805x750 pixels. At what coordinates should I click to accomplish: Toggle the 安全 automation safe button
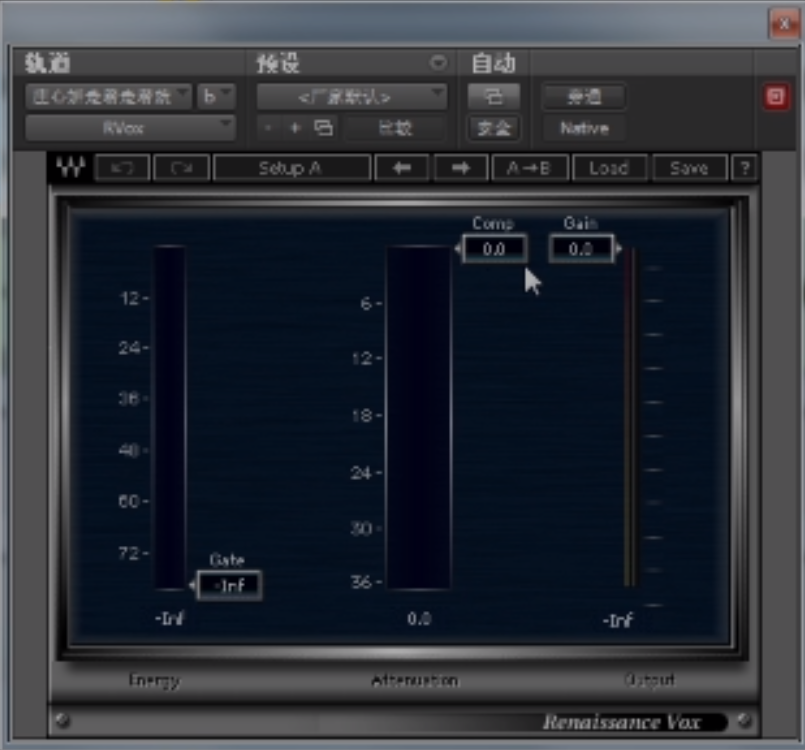point(493,128)
